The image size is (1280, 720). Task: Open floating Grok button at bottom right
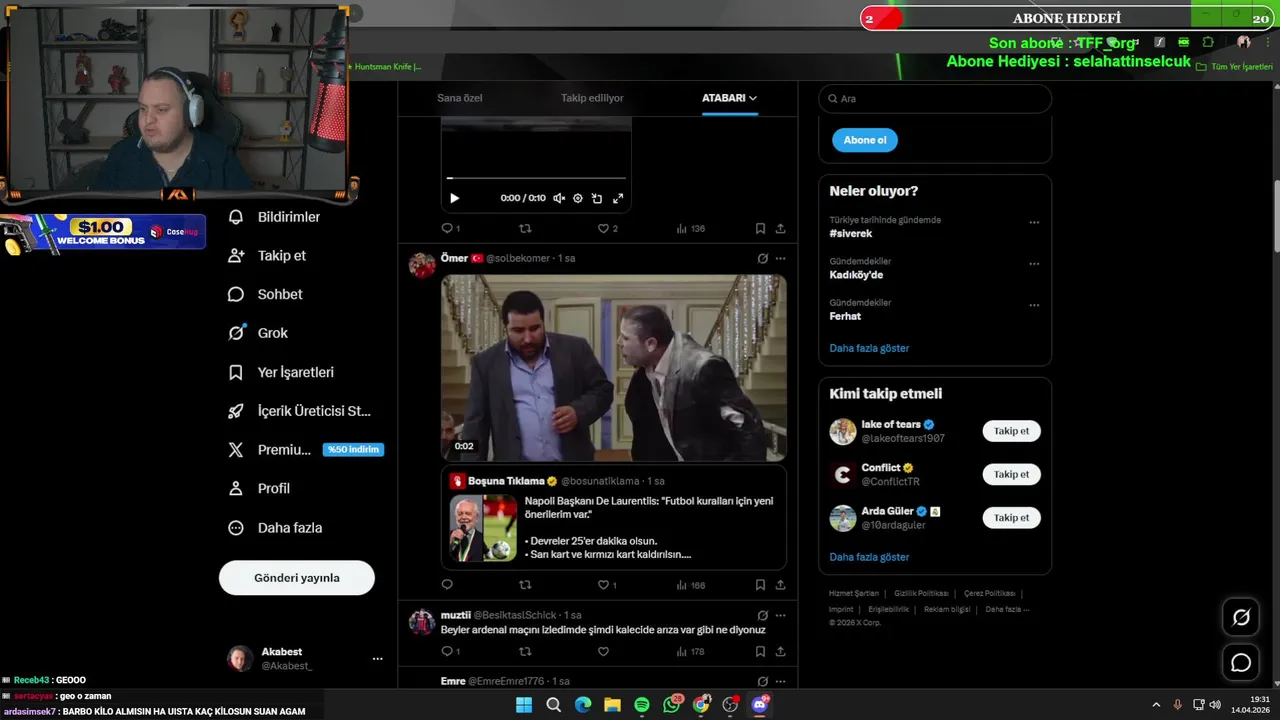[x=1241, y=617]
